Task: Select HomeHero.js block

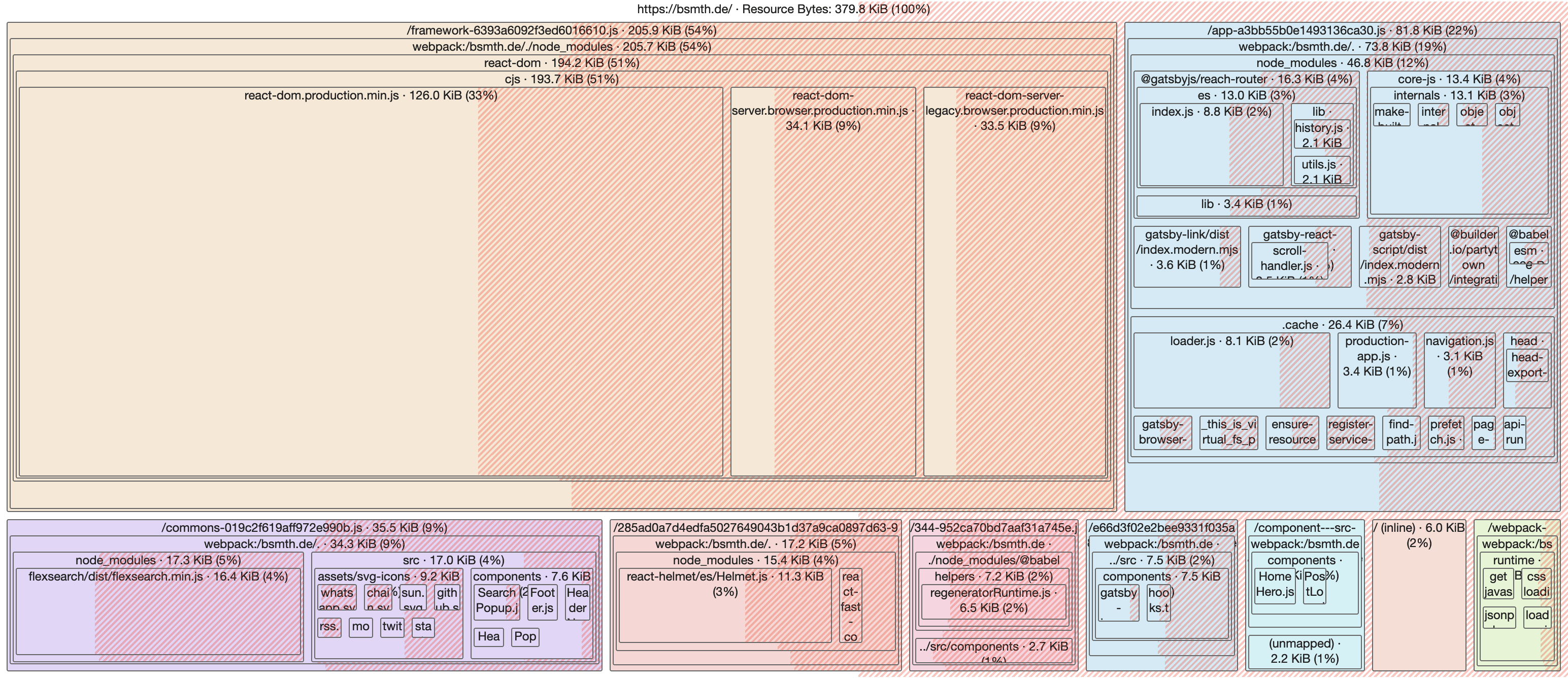Action: [x=1275, y=585]
